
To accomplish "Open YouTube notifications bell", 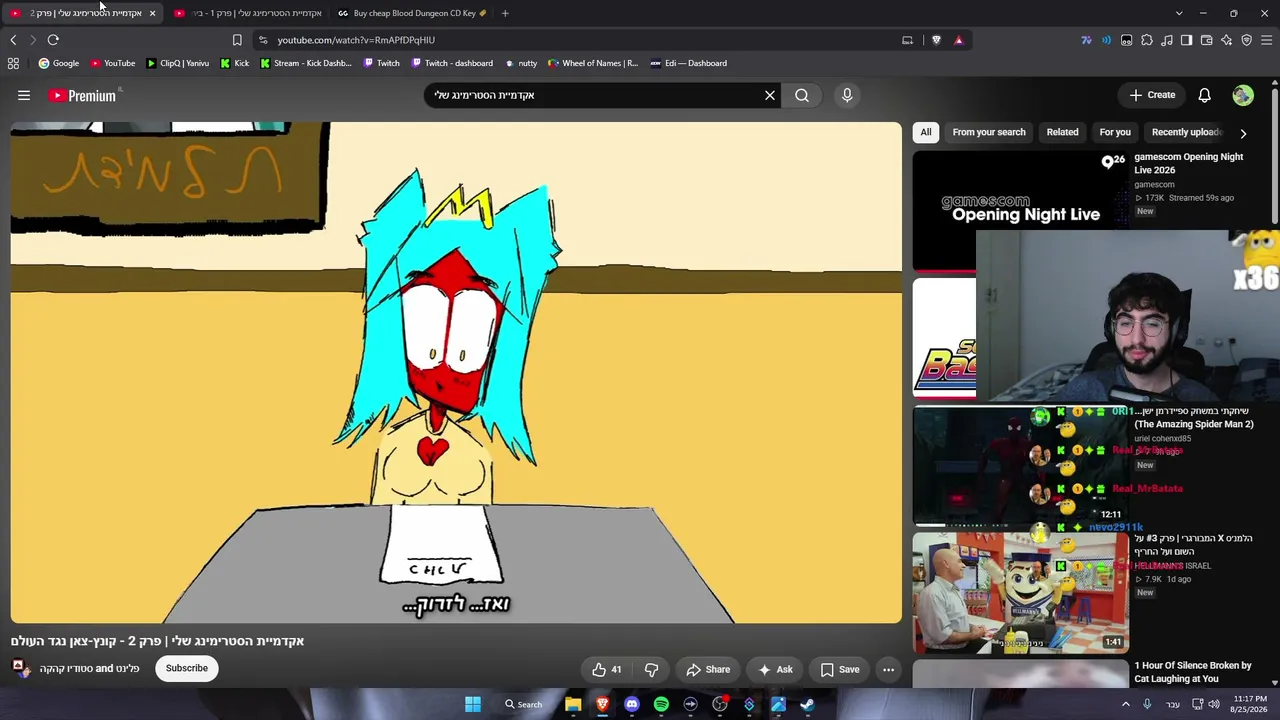I will [1205, 95].
